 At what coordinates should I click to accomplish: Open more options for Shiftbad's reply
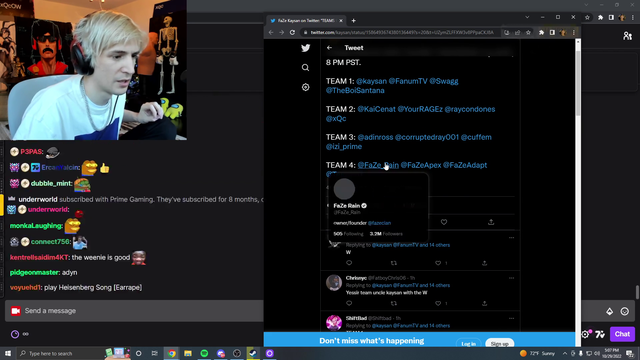pos(511,318)
